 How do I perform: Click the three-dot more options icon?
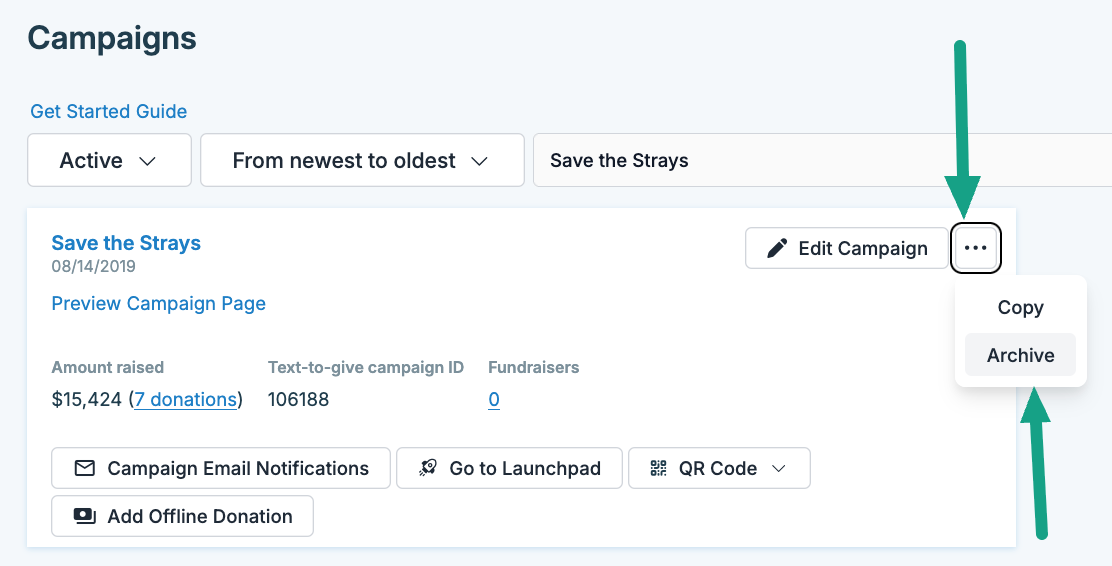pyautogui.click(x=976, y=248)
